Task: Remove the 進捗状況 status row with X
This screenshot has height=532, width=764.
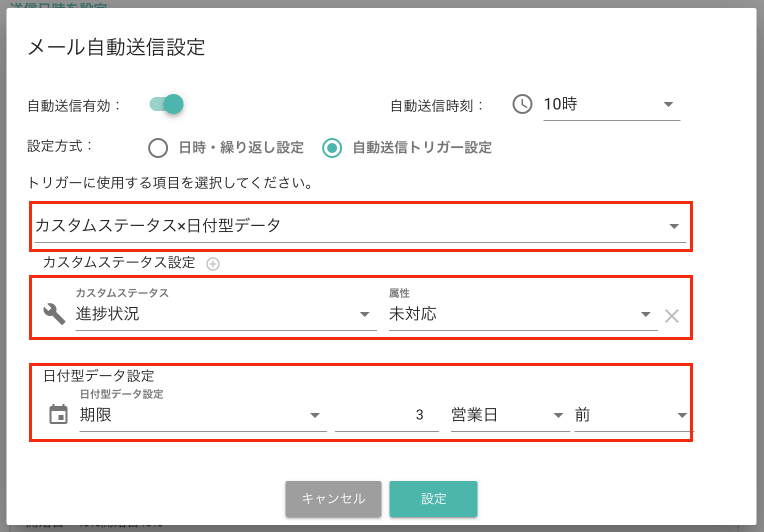Action: [x=672, y=316]
